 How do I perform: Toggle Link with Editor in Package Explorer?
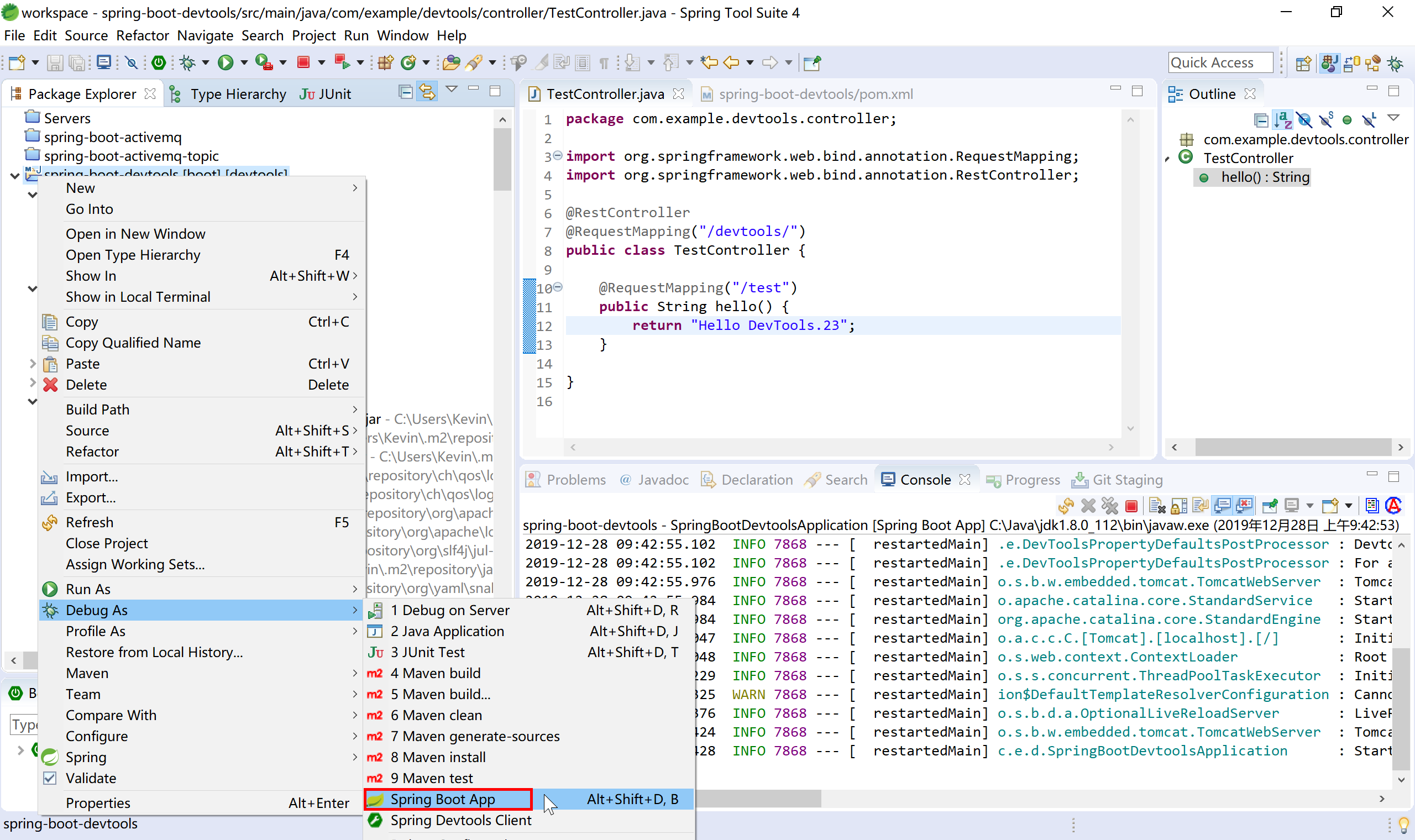point(427,92)
